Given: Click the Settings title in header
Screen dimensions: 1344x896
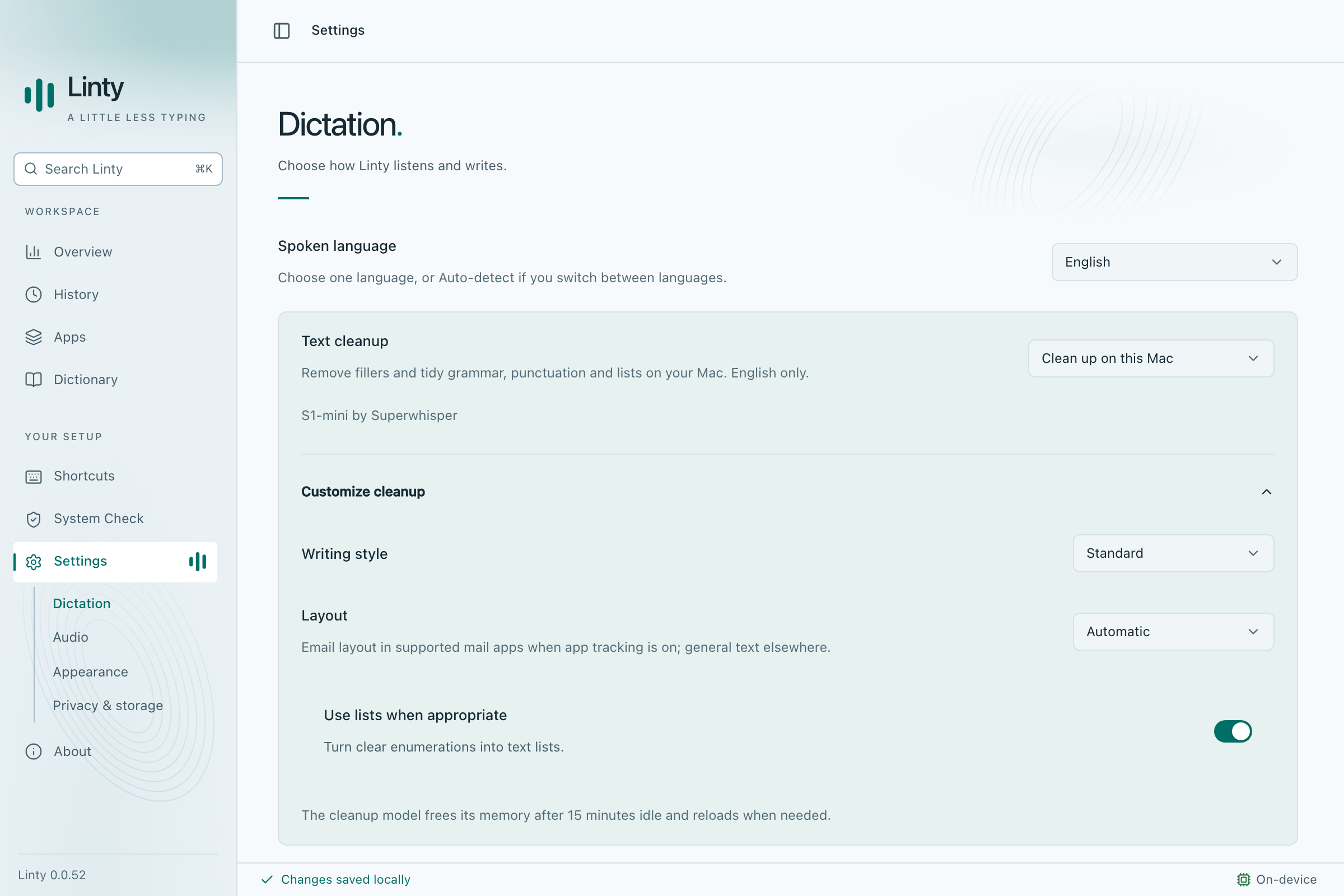Looking at the screenshot, I should pyautogui.click(x=338, y=30).
